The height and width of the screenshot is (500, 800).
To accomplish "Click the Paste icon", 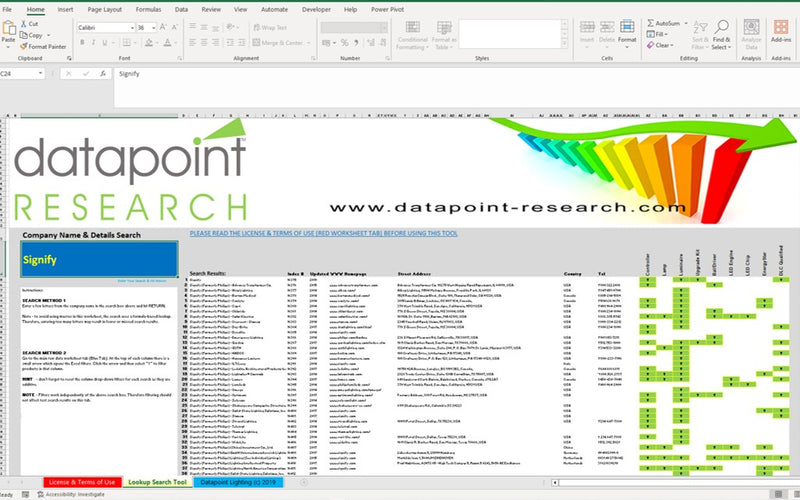I will point(9,30).
